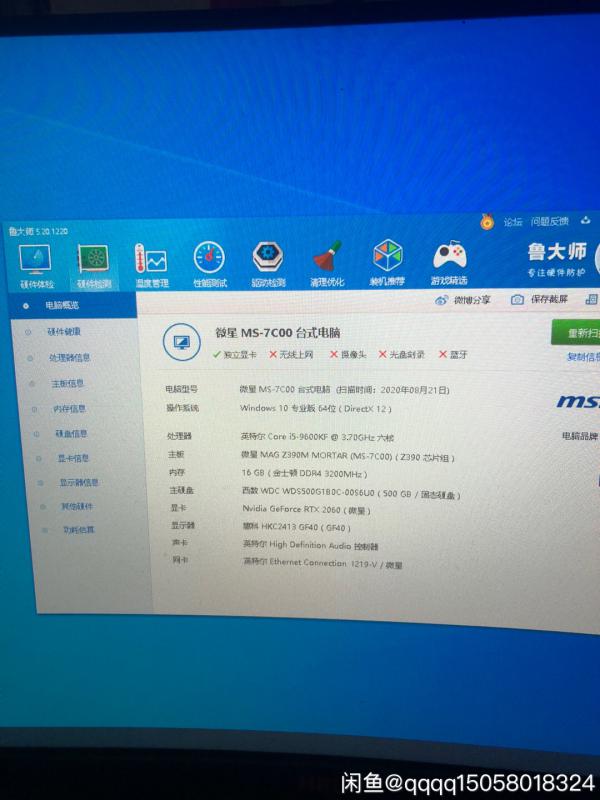Screen dimensions: 600x800
Task: Open 内存信息 memory info
Action: click(x=69, y=409)
